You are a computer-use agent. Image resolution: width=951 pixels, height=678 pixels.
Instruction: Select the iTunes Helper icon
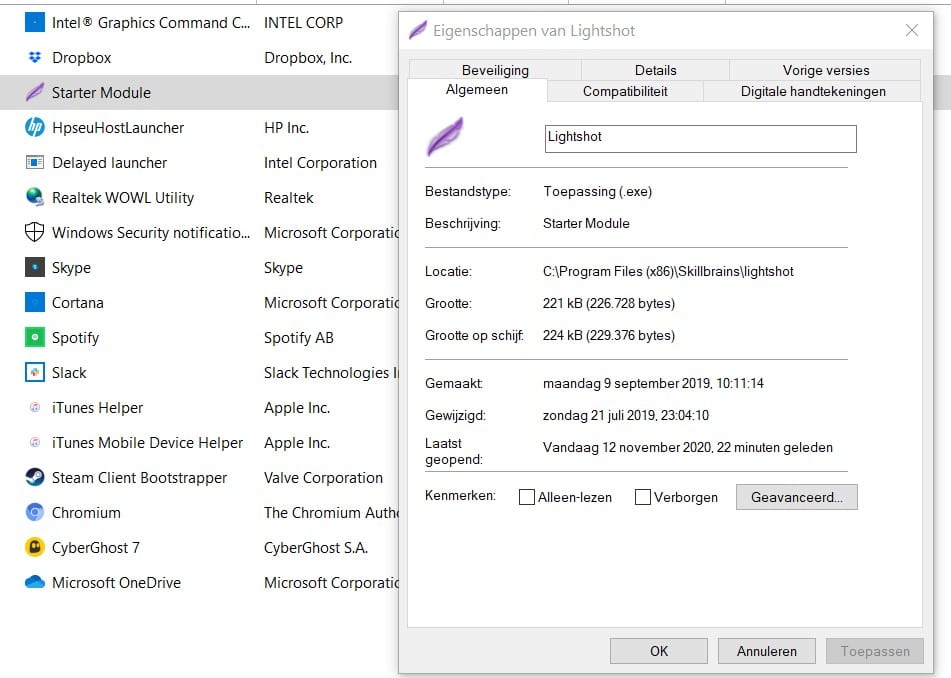coord(35,408)
